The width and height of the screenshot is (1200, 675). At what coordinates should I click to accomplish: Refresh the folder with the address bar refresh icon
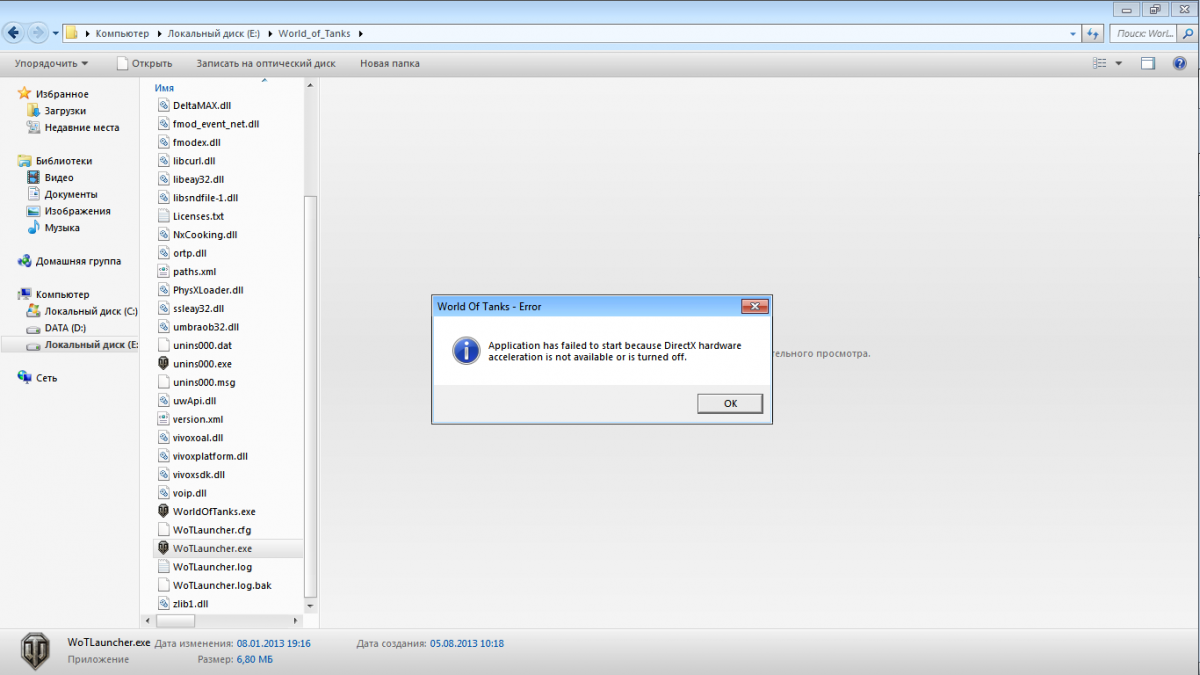click(x=1093, y=34)
